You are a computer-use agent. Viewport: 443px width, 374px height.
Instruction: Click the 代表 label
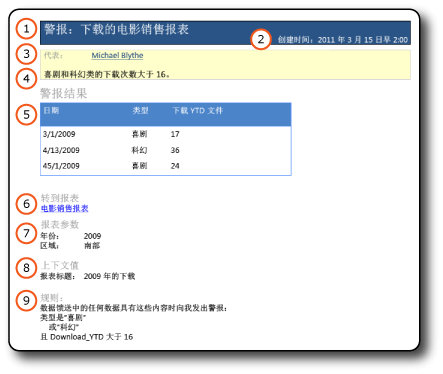point(53,55)
